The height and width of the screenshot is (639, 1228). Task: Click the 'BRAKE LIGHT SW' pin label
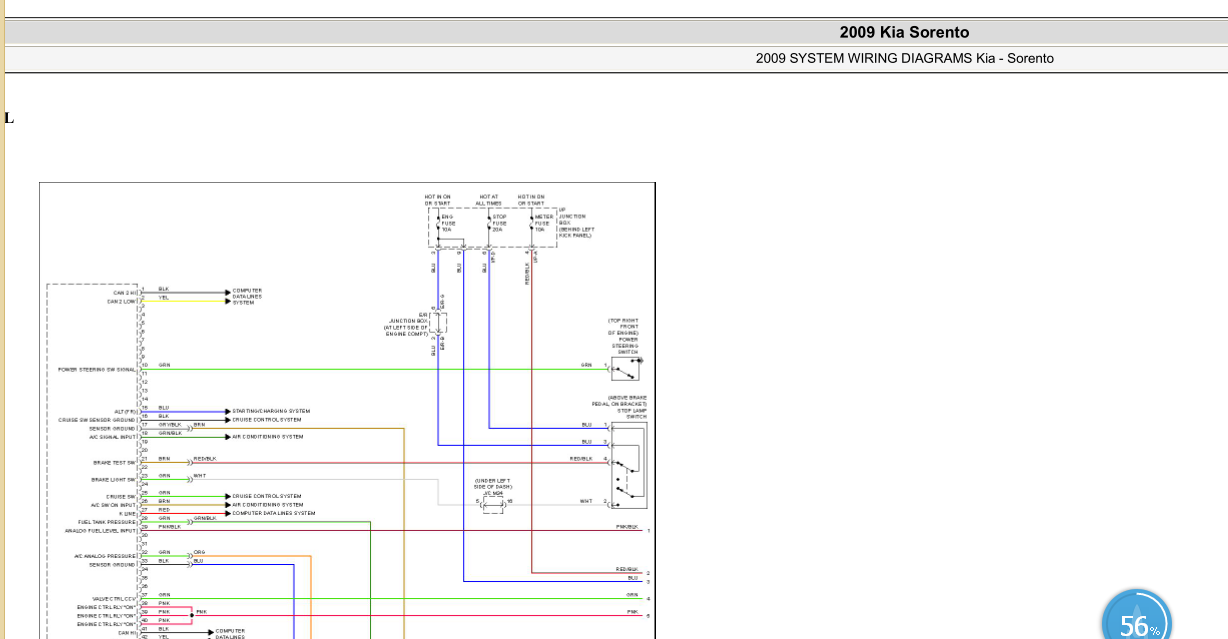pyautogui.click(x=115, y=480)
